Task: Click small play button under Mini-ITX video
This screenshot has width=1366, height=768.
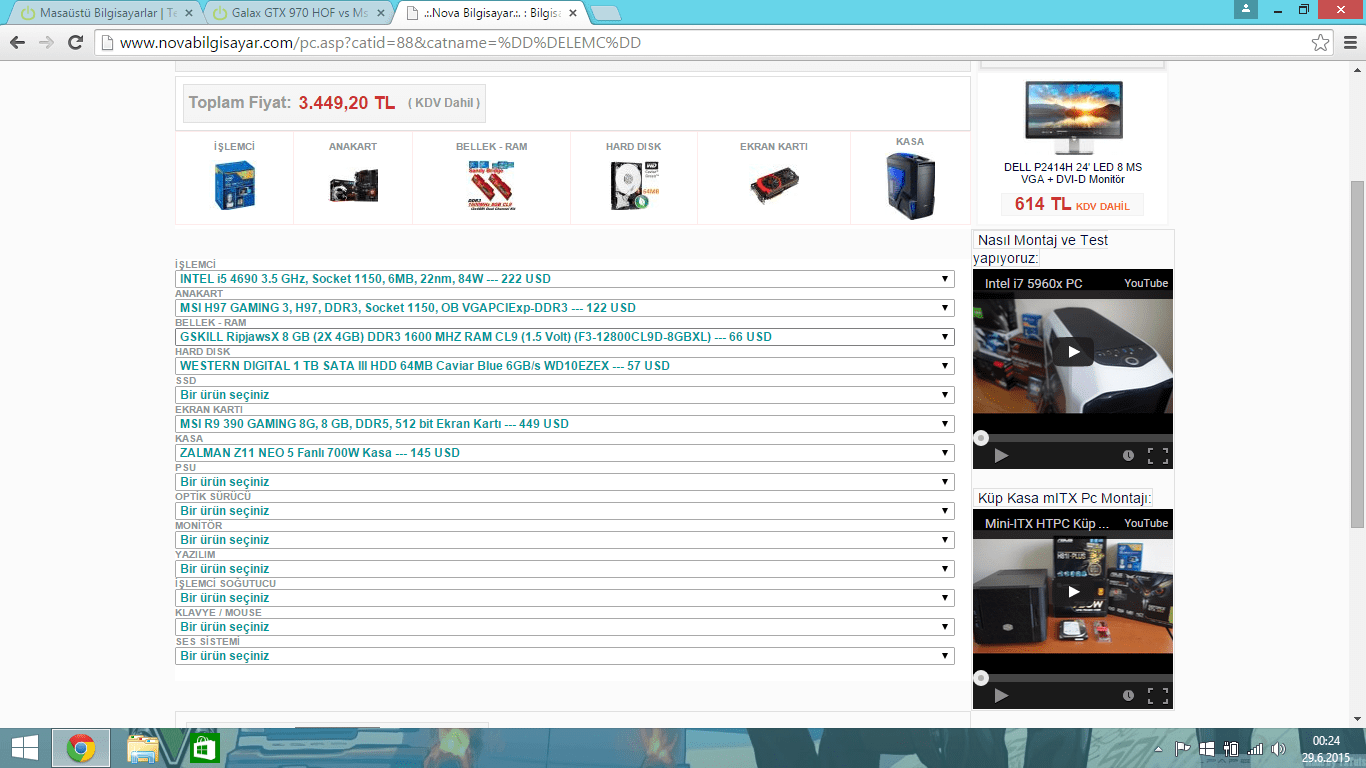Action: [x=1001, y=695]
